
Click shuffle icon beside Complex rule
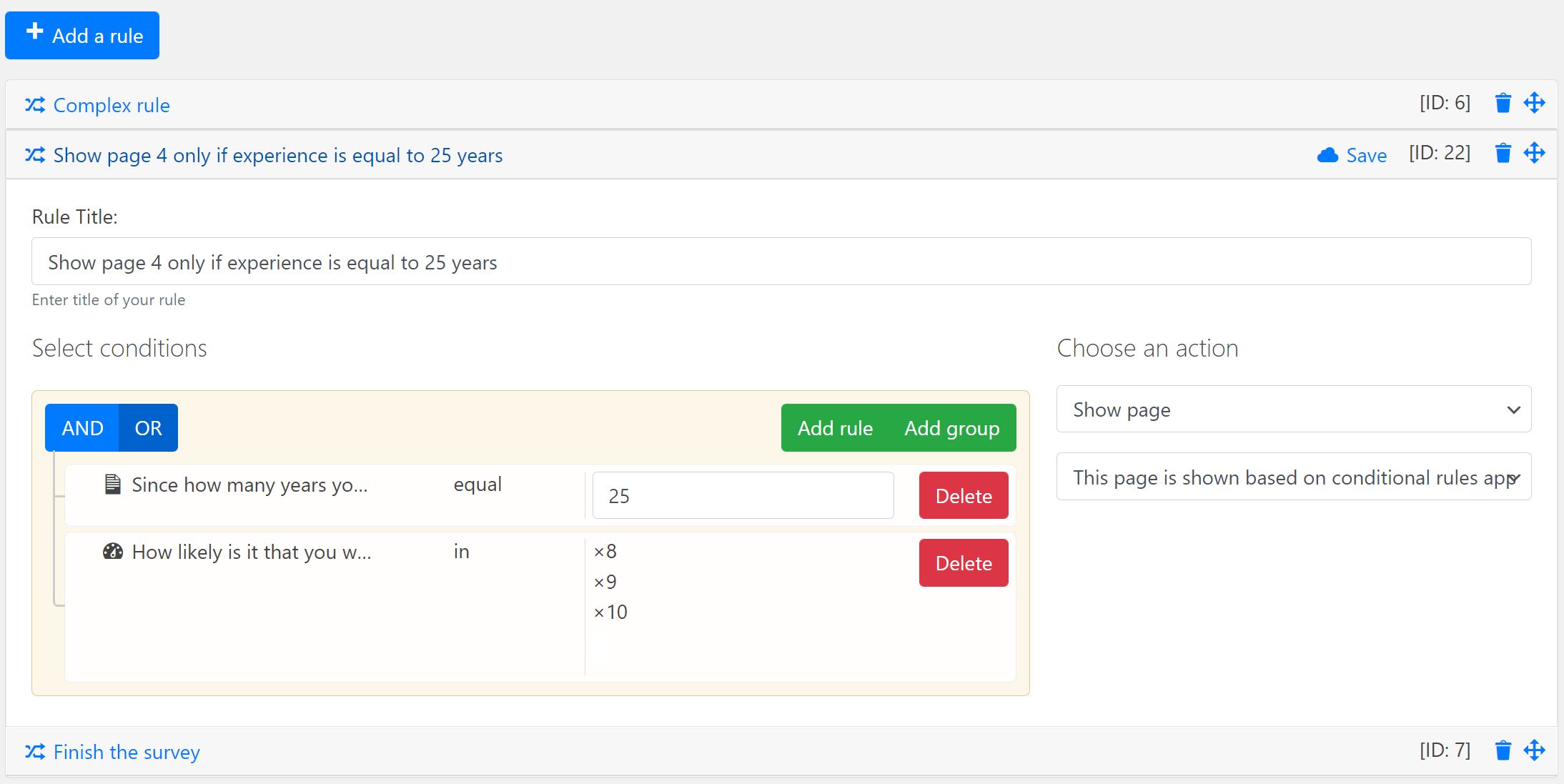tap(35, 105)
